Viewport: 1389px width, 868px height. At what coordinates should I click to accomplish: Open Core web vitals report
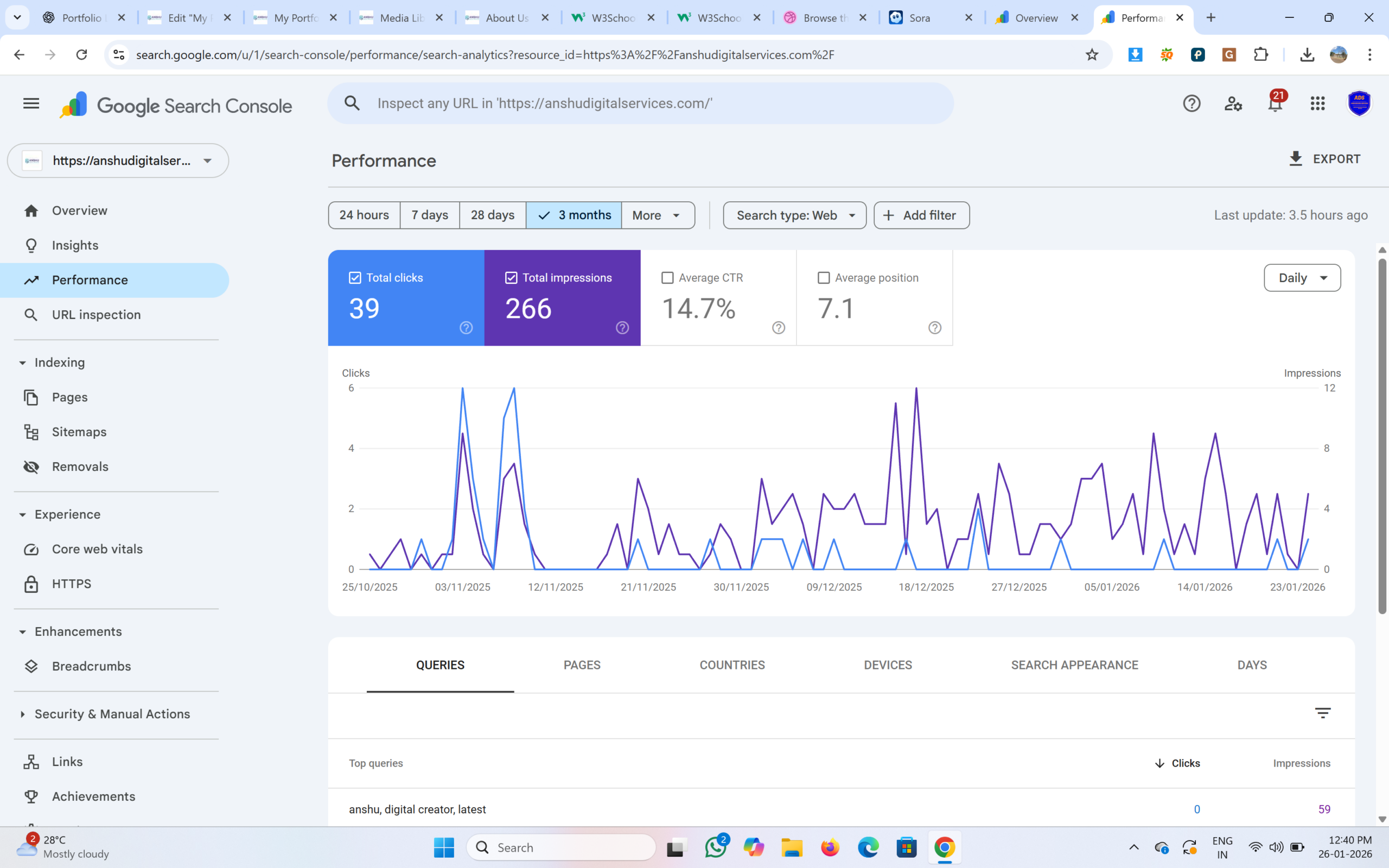pos(97,549)
